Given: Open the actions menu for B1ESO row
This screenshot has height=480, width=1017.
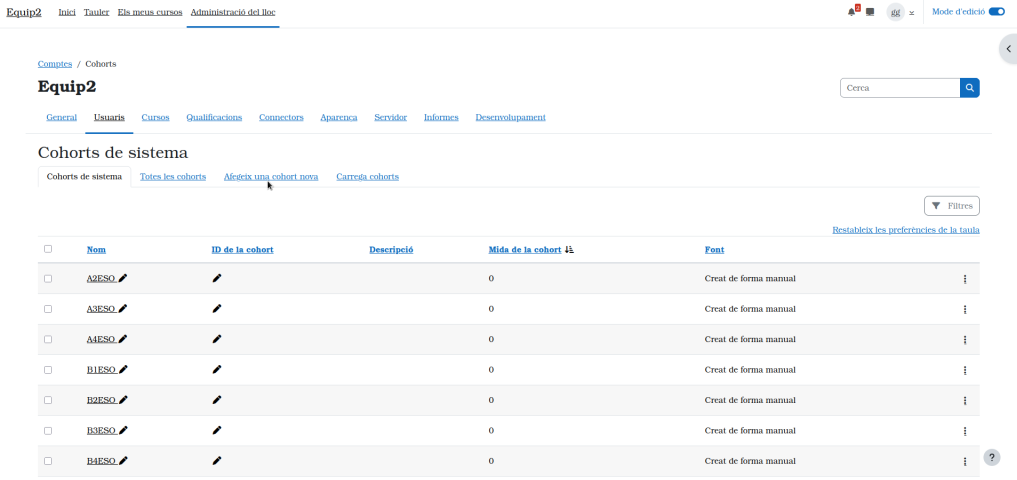Looking at the screenshot, I should click(x=965, y=370).
